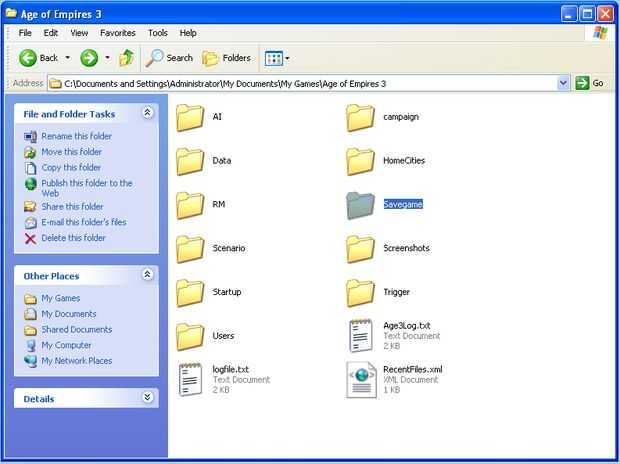Open the Edit menu

(x=51, y=33)
